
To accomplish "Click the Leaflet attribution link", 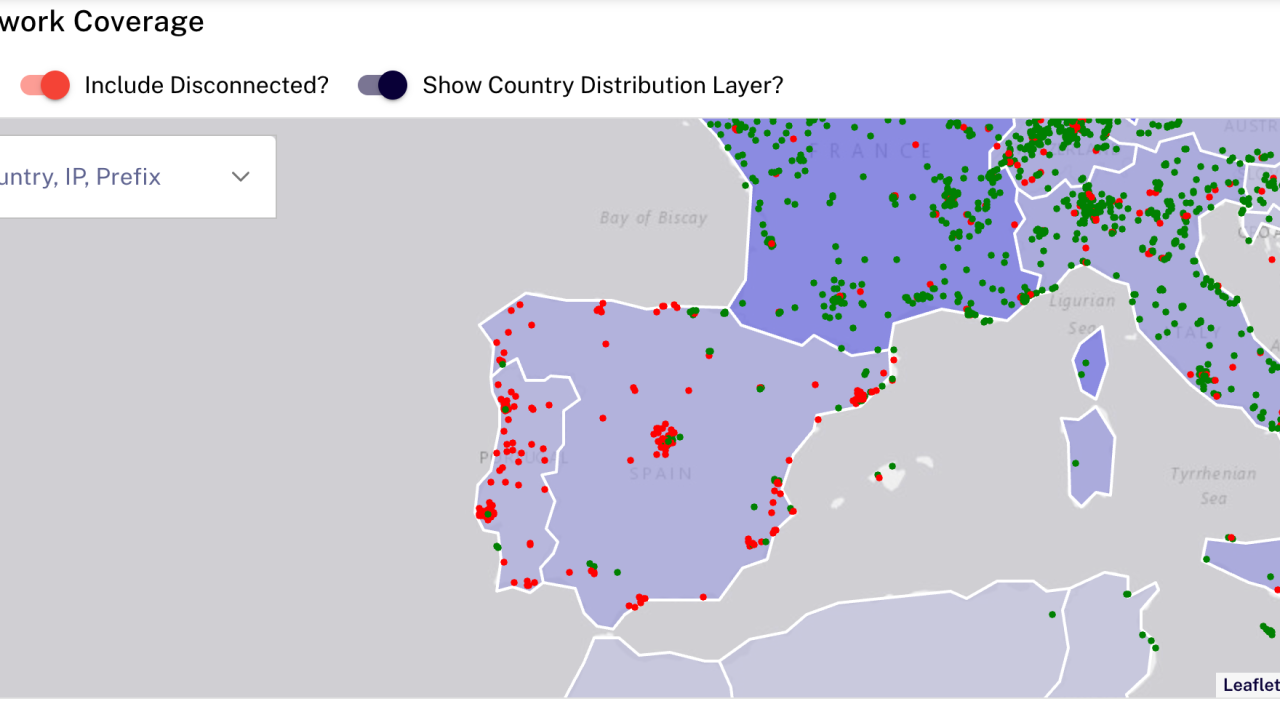I will click(x=1251, y=685).
